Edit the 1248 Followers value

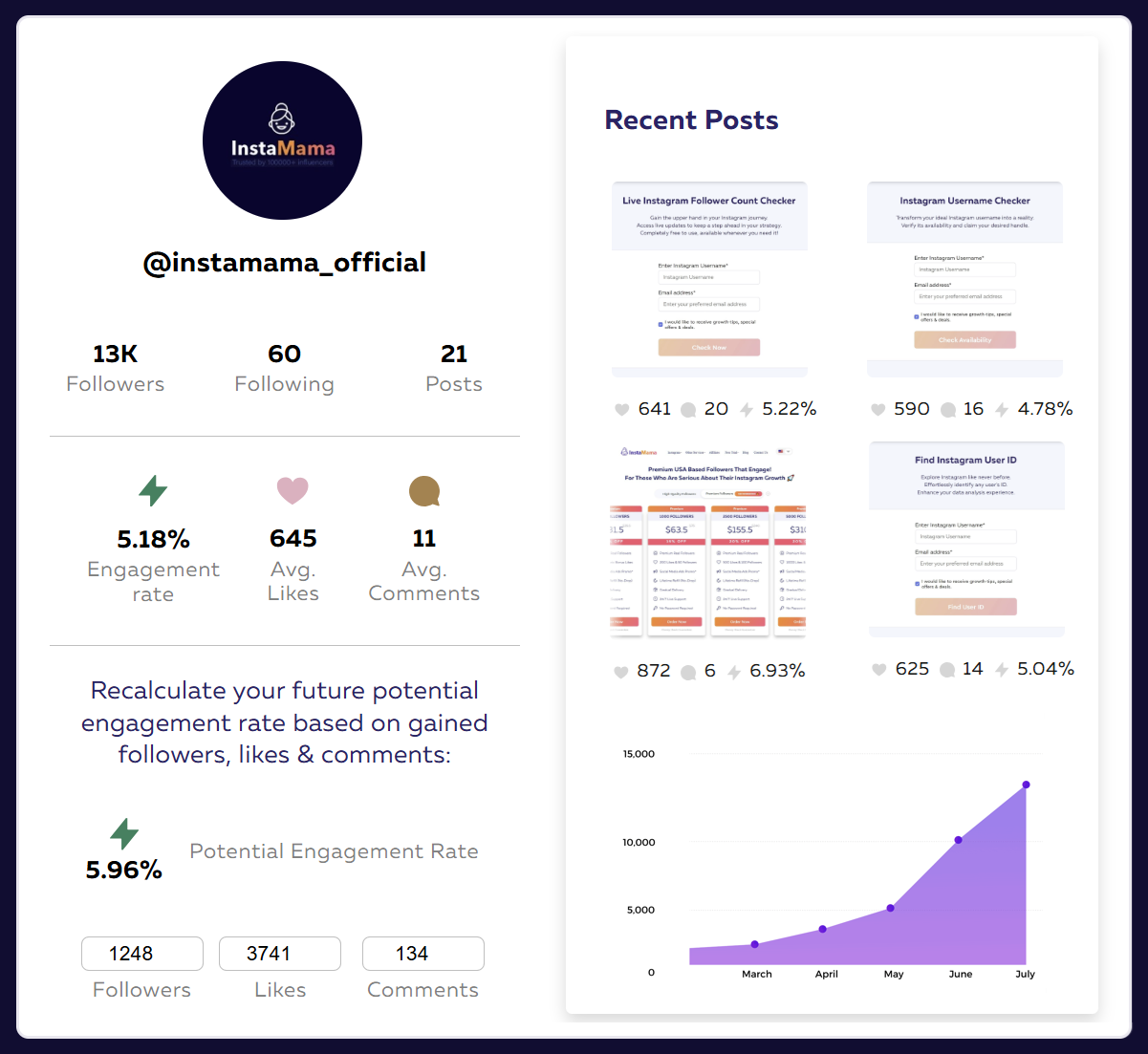tap(141, 953)
